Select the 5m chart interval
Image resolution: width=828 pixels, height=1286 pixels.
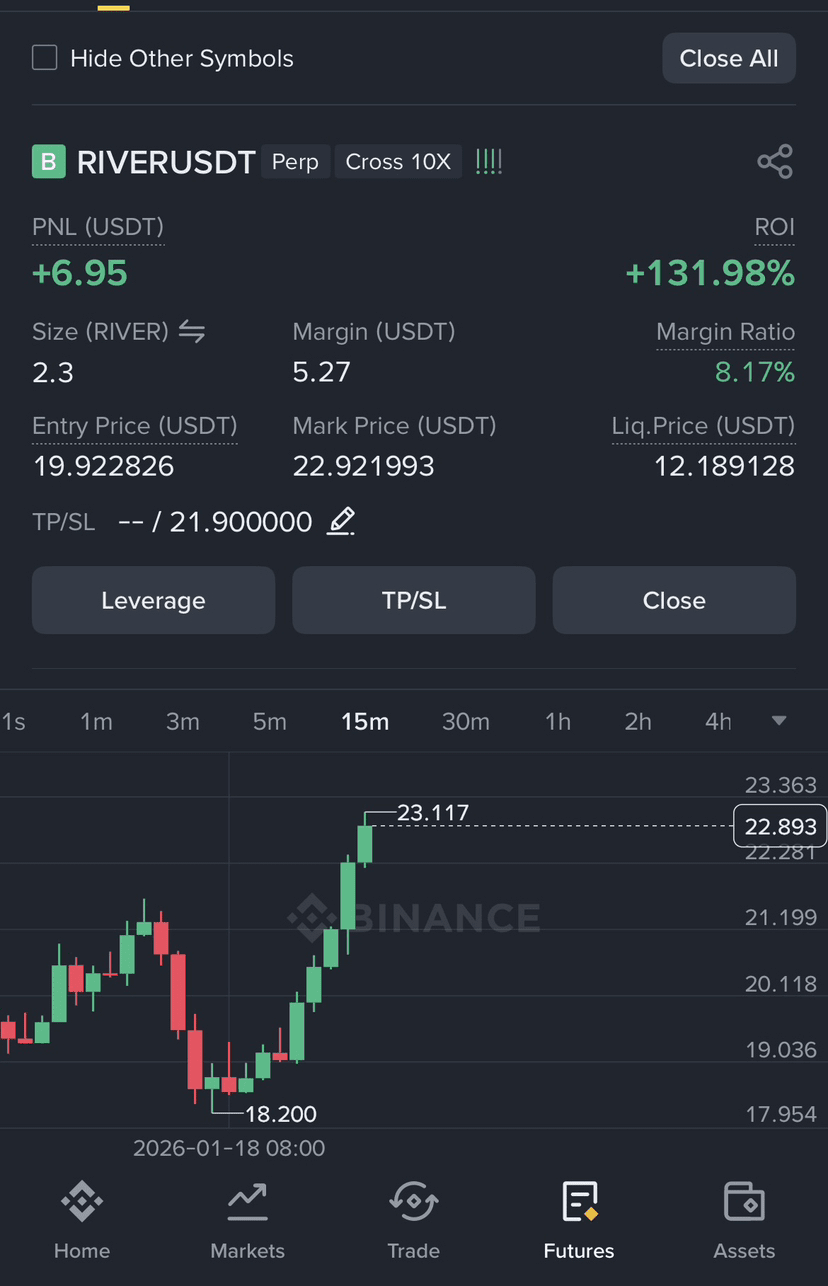point(269,721)
